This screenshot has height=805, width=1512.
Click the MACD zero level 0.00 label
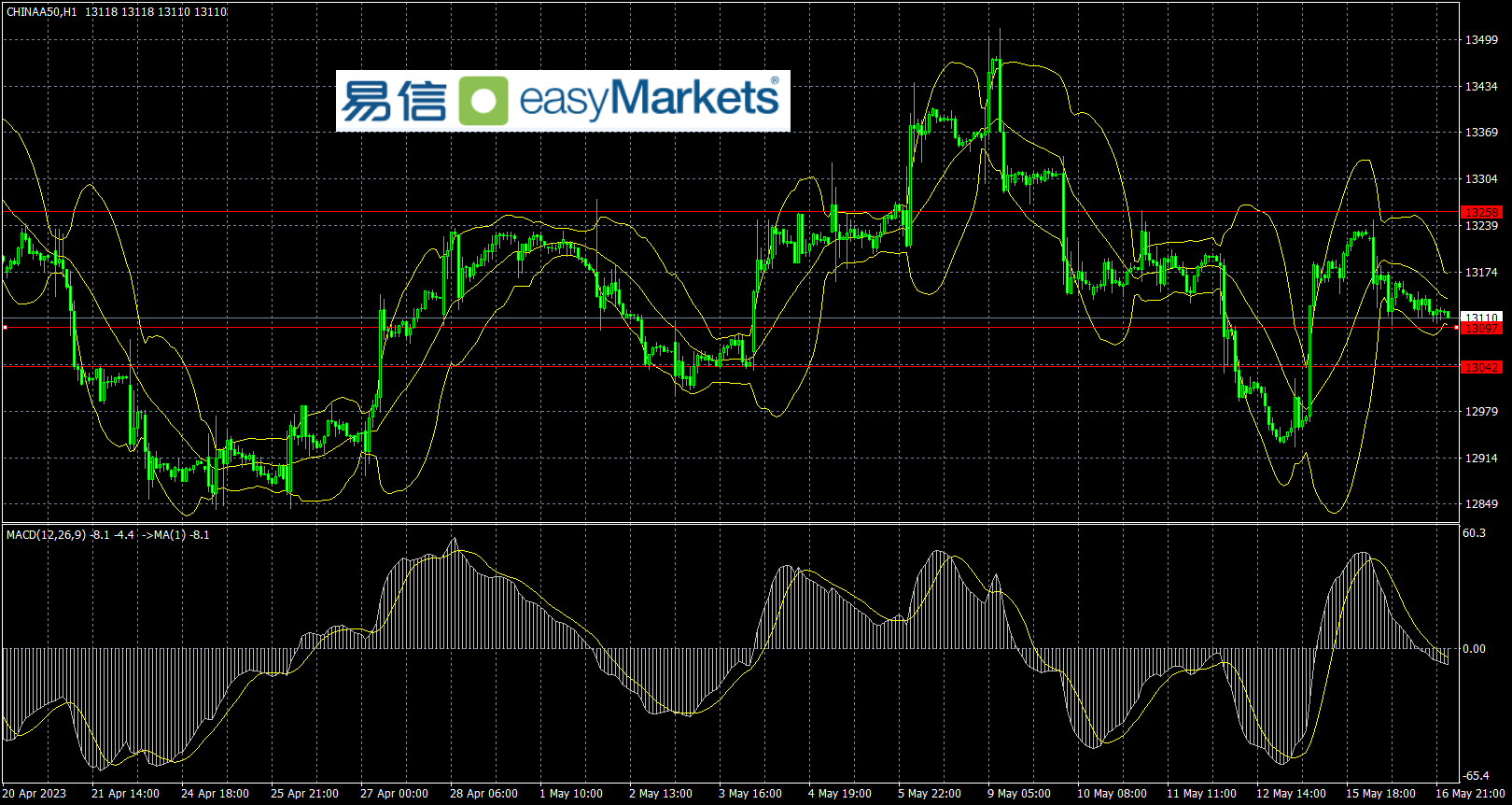point(1475,649)
